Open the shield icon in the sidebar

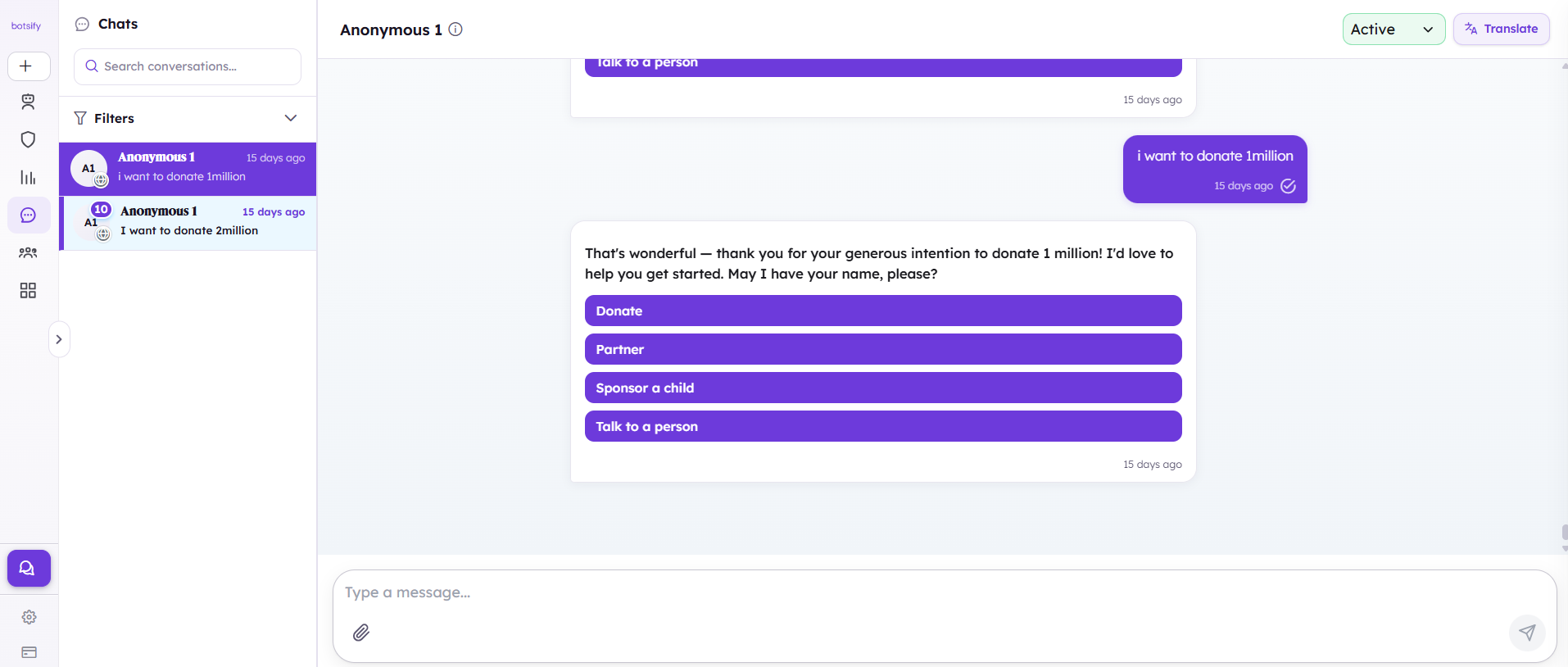coord(29,139)
